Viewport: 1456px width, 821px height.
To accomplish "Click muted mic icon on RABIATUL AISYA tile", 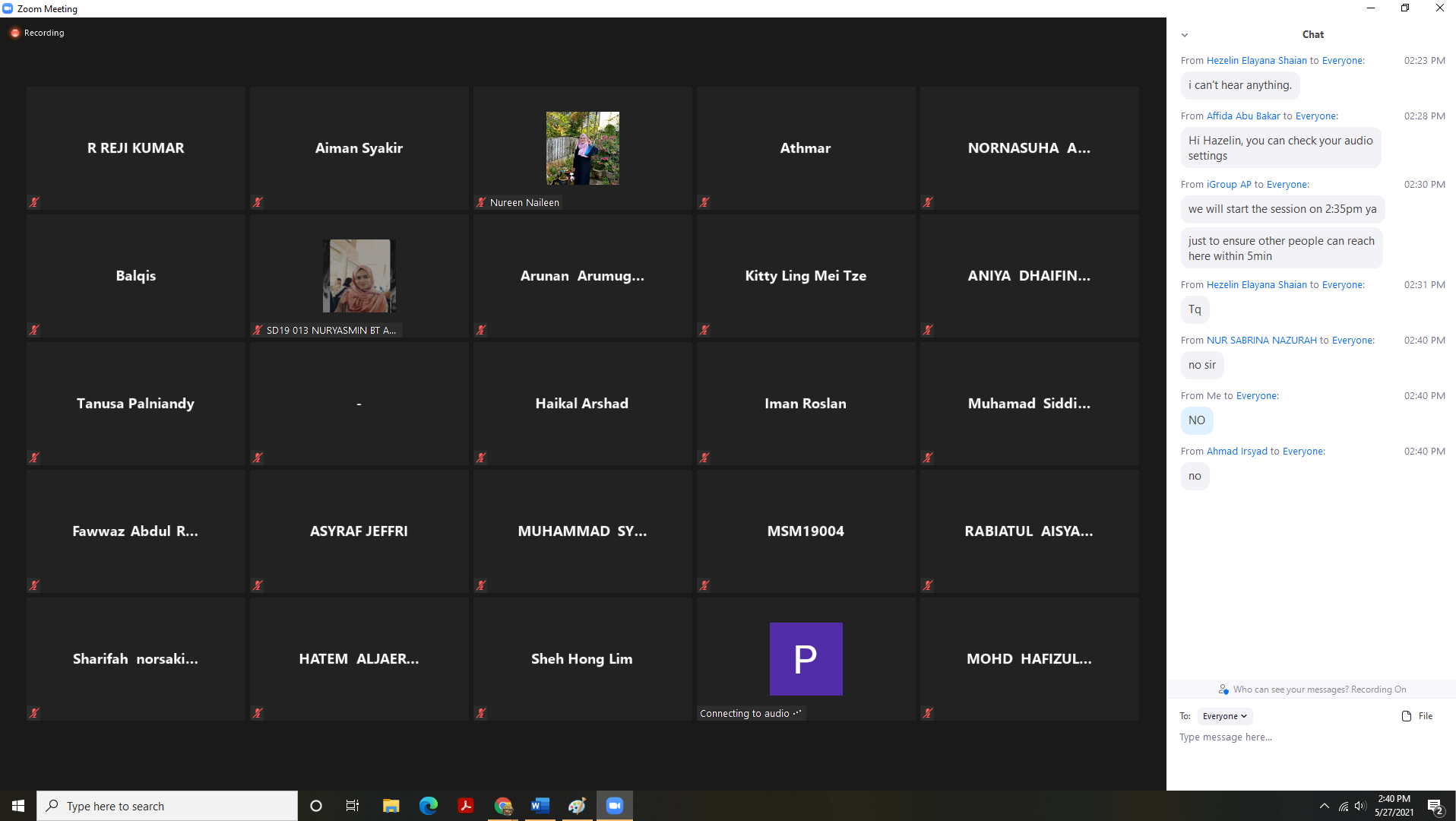I will click(928, 585).
